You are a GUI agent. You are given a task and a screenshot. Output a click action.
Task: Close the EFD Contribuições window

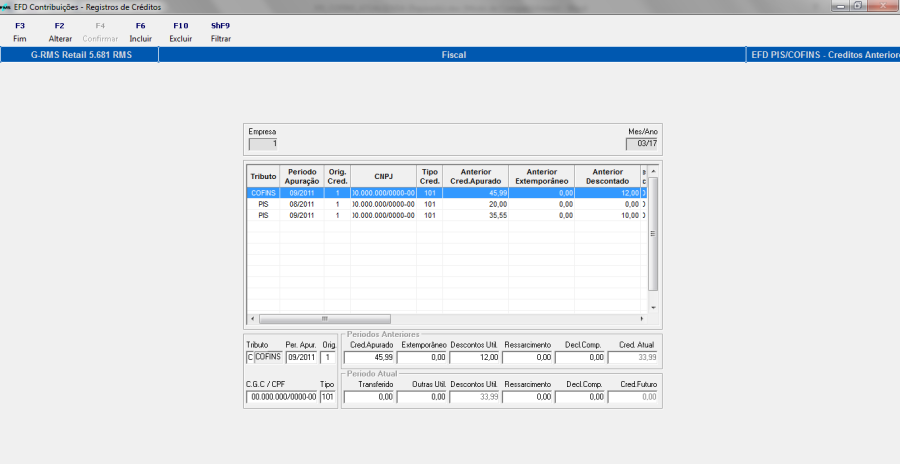point(883,6)
